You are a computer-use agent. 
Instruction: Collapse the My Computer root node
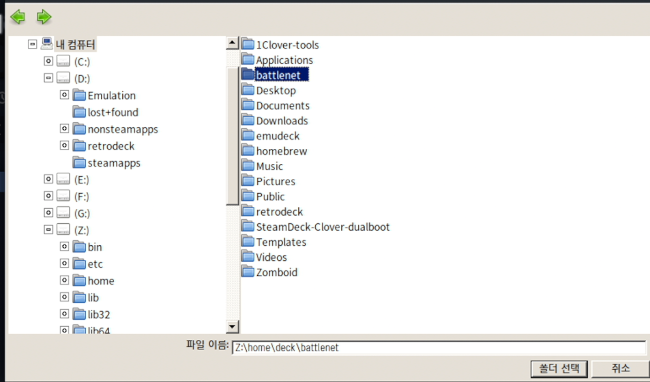tap(32, 44)
